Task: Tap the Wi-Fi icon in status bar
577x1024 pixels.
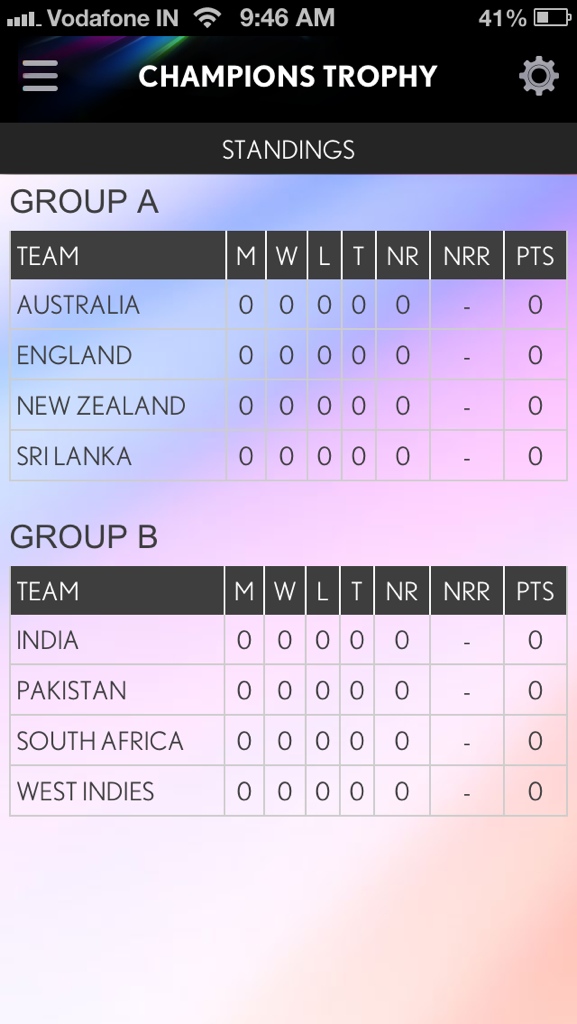Action: coord(208,18)
